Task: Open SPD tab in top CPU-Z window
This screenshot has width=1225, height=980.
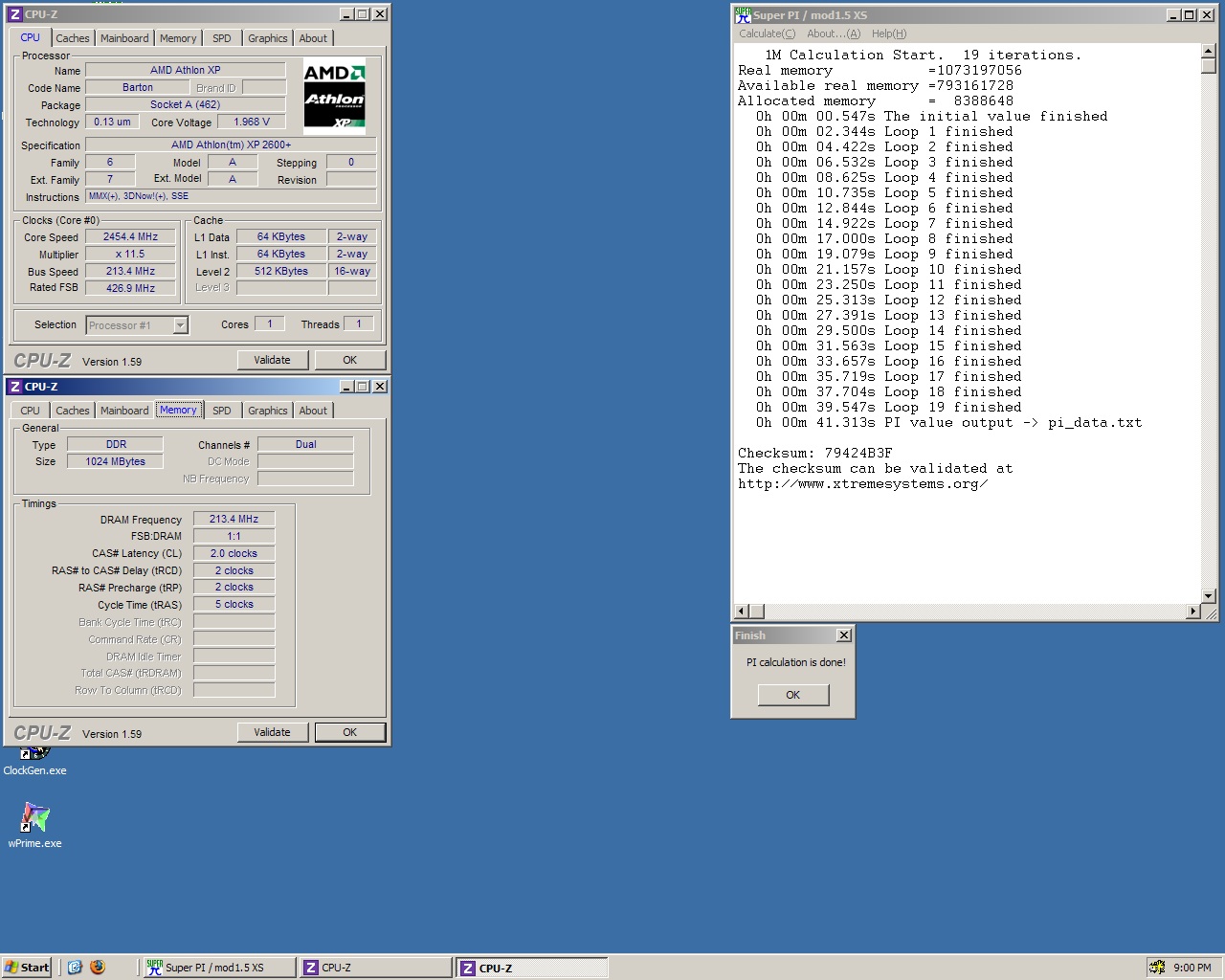Action: (222, 38)
